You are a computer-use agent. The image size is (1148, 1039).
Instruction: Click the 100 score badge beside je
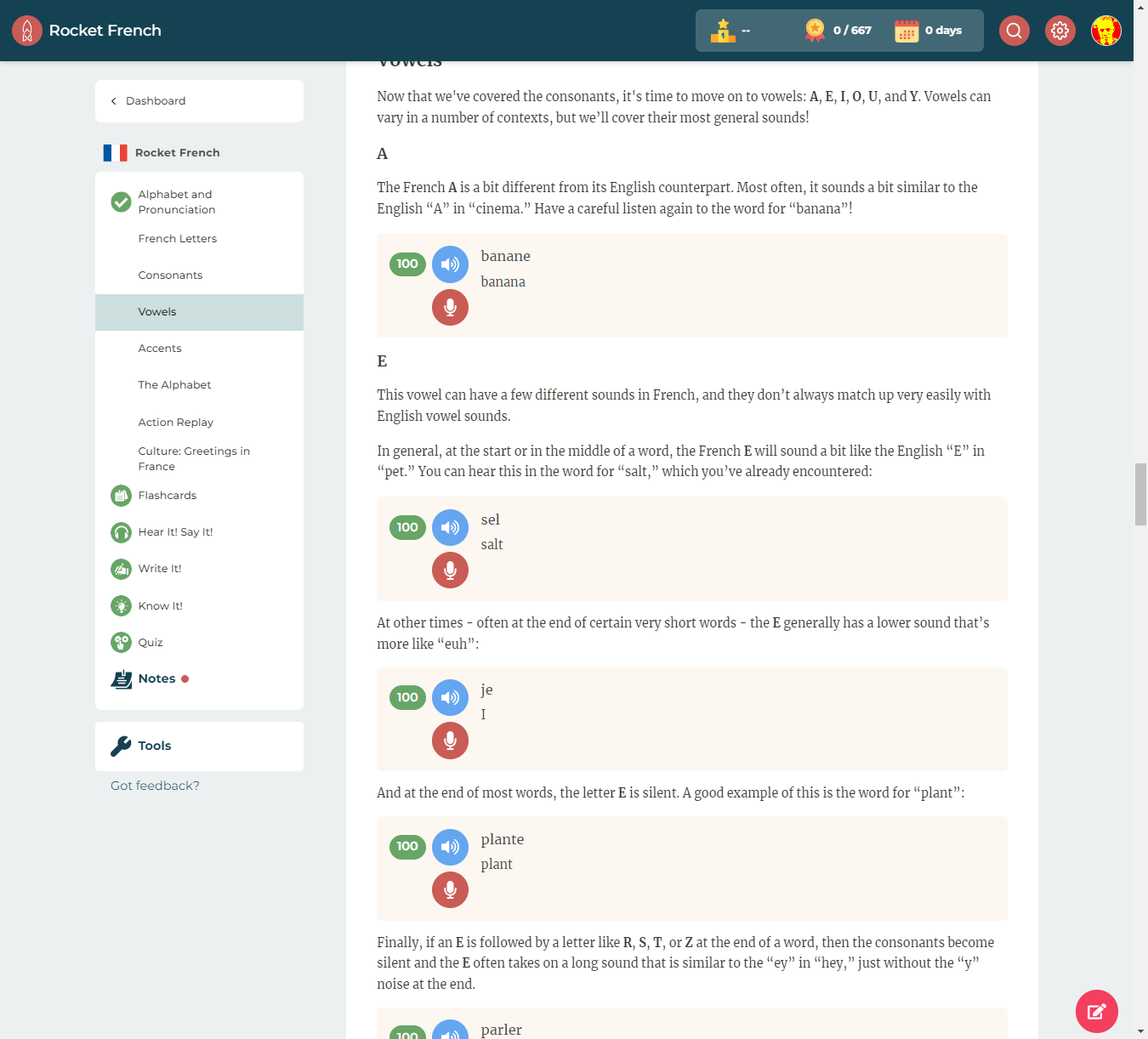tap(407, 698)
